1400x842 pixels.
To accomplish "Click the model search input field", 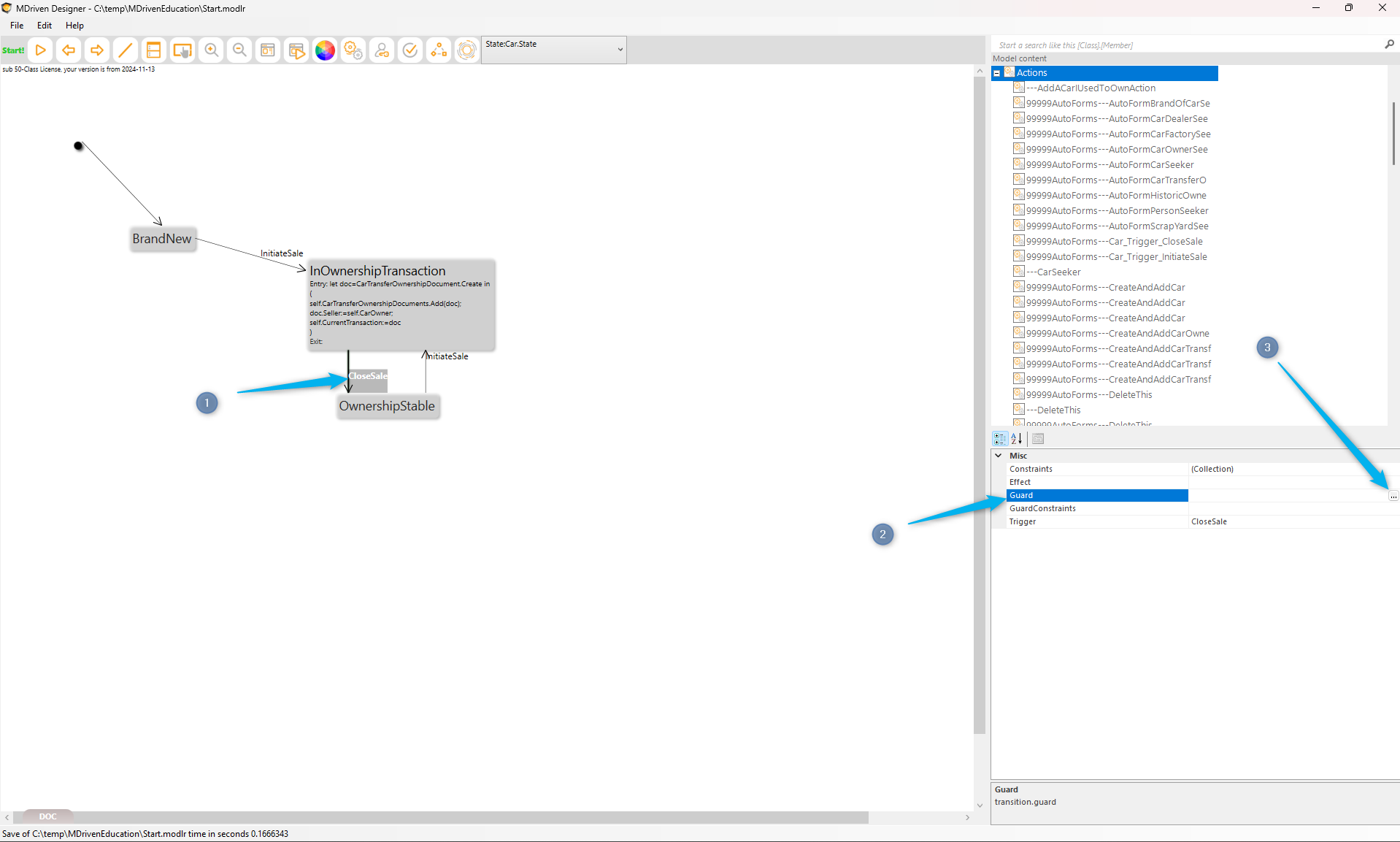I will [x=1186, y=45].
